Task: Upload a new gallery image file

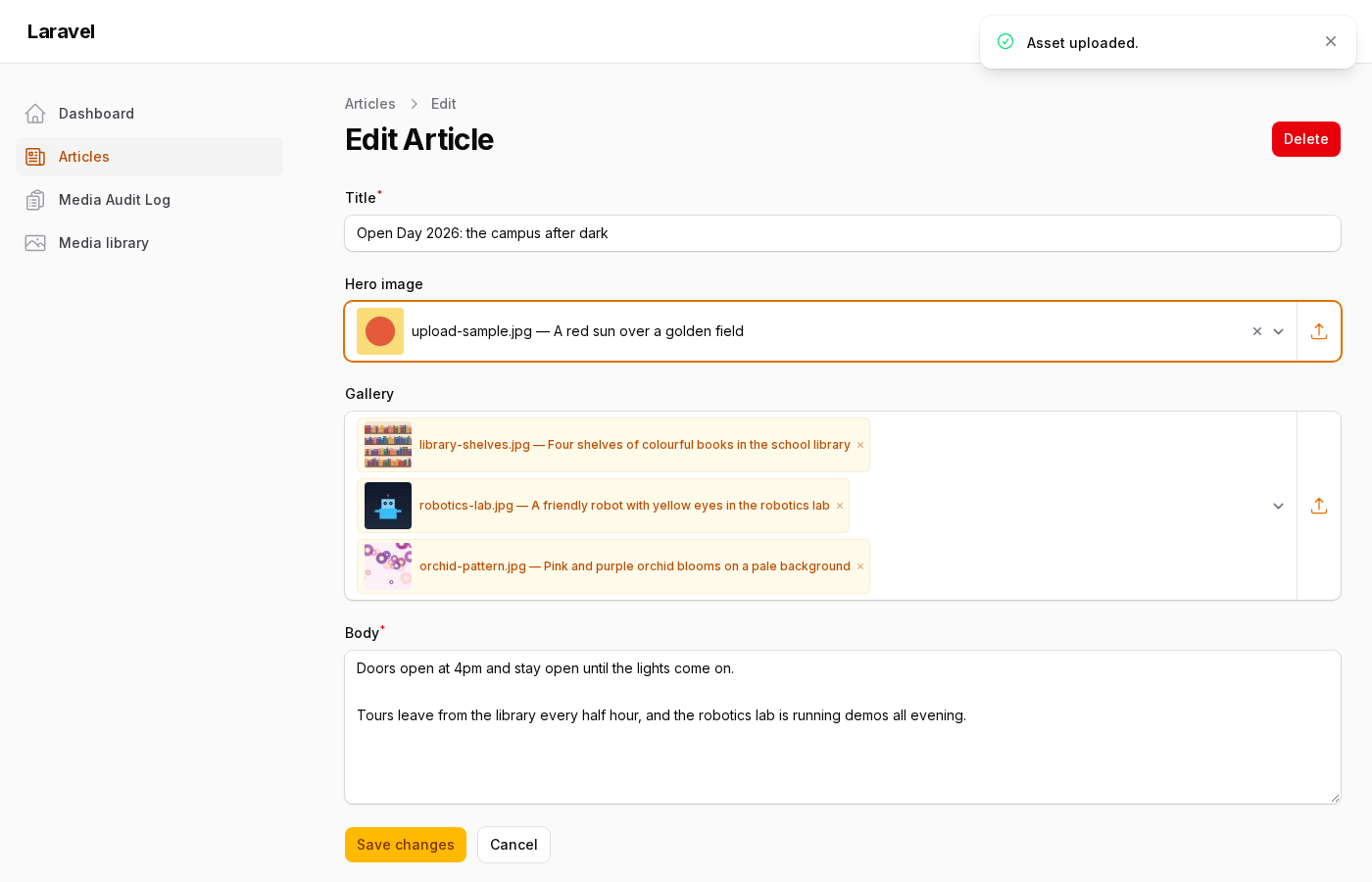Action: click(x=1319, y=506)
